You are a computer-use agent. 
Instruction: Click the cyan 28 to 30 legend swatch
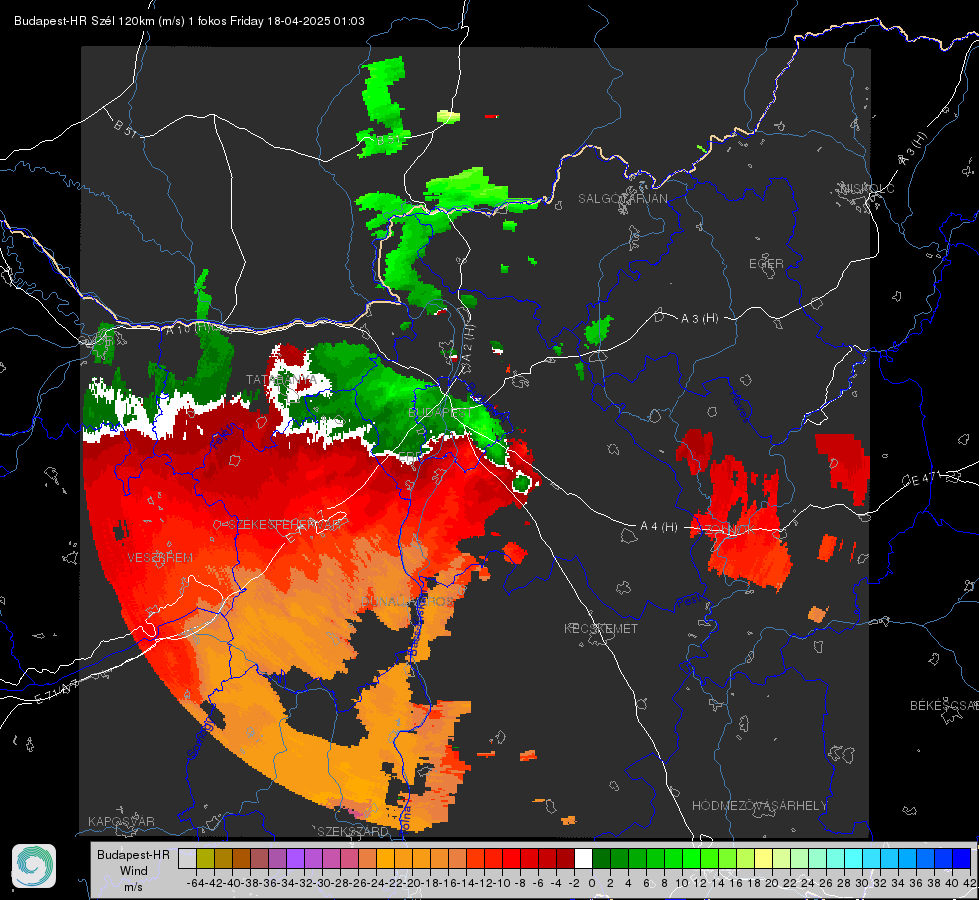click(x=854, y=858)
